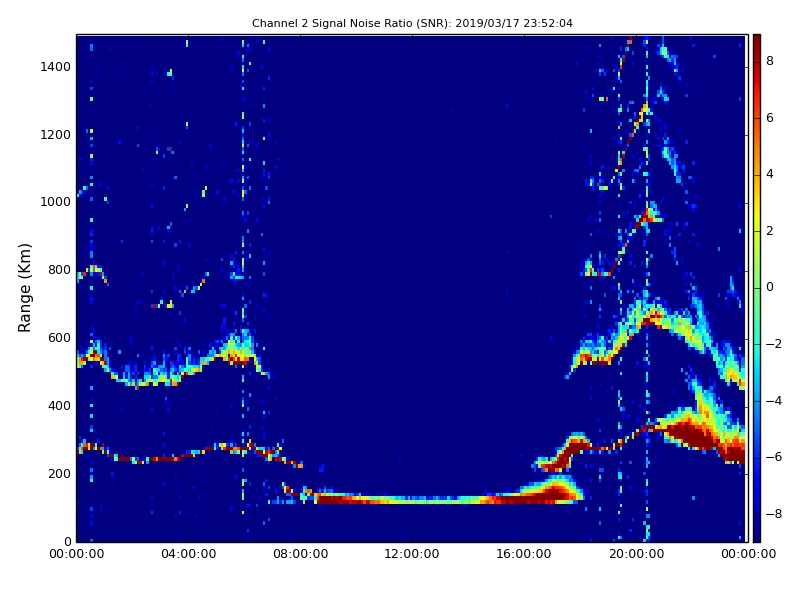The height and width of the screenshot is (600, 800).
Task: Click the colorbar value −8 label
Action: pos(773,514)
